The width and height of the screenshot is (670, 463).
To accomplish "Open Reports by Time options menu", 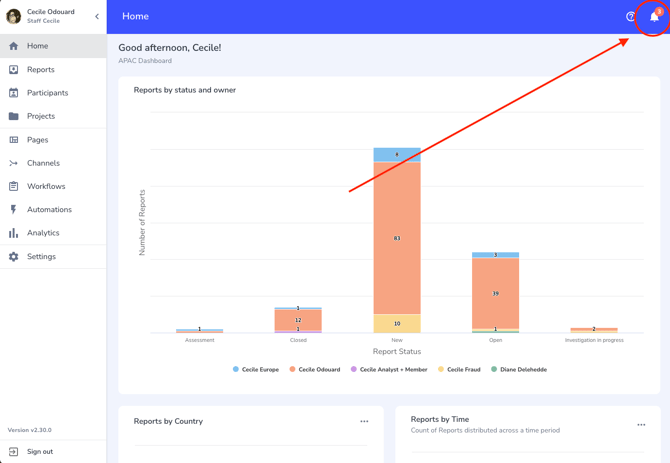I will point(641,425).
